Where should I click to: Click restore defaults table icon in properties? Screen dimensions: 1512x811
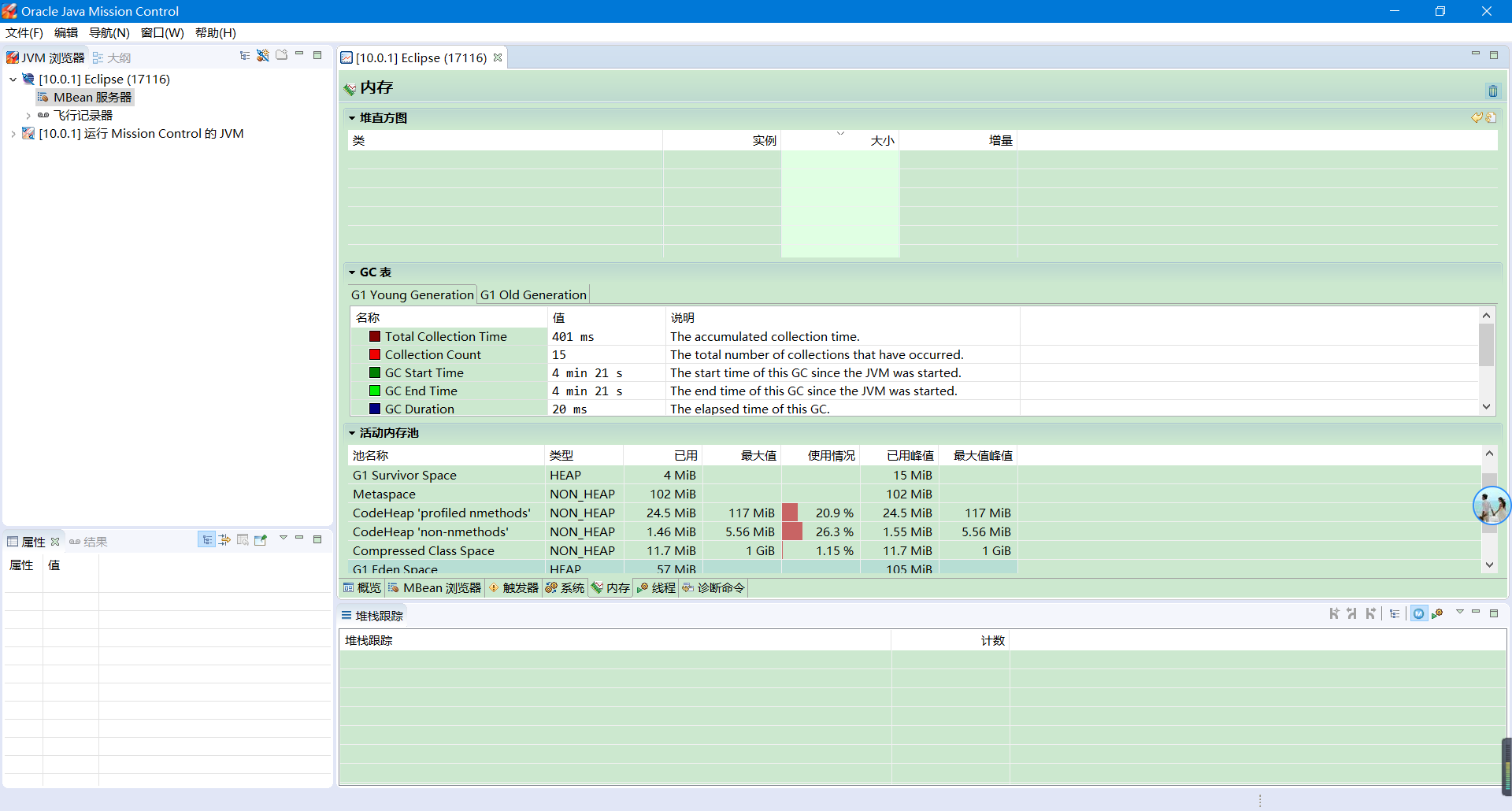[x=243, y=539]
